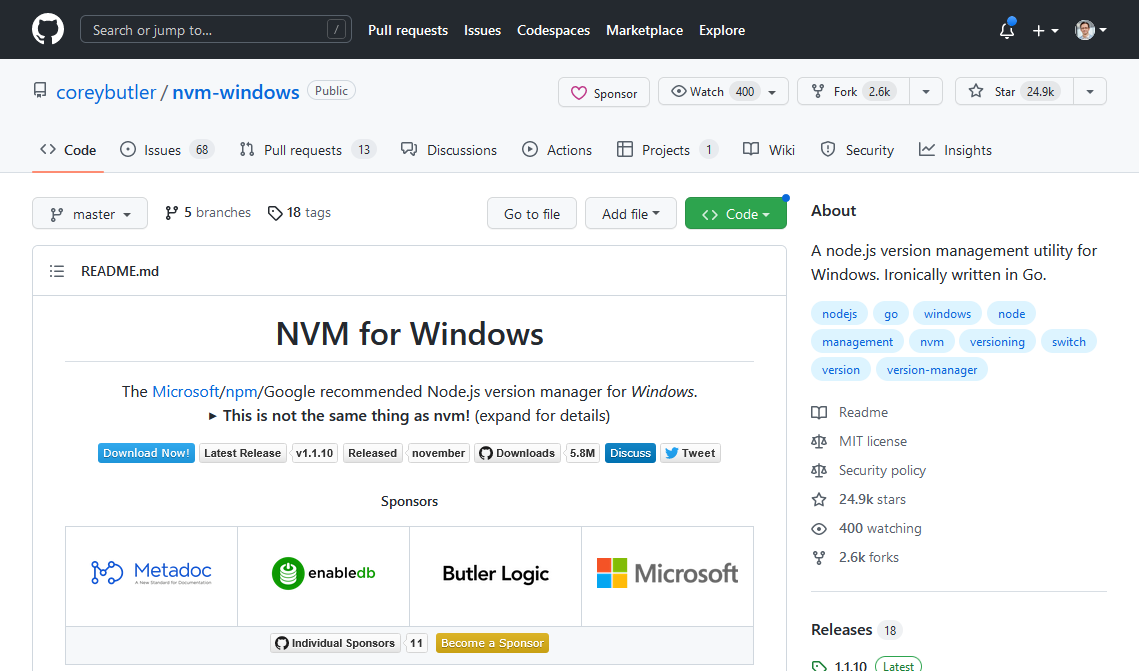
Task: Switch to the Issues tab
Action: pos(166,150)
